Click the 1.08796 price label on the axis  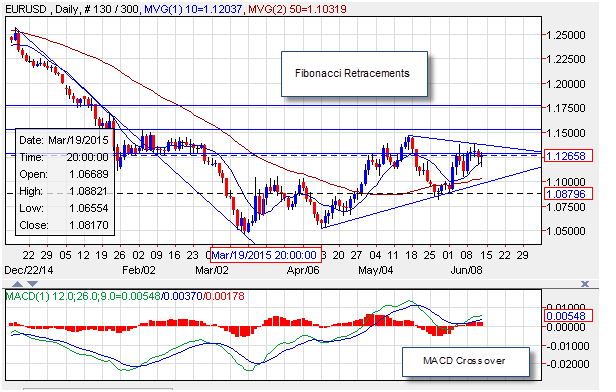click(568, 194)
